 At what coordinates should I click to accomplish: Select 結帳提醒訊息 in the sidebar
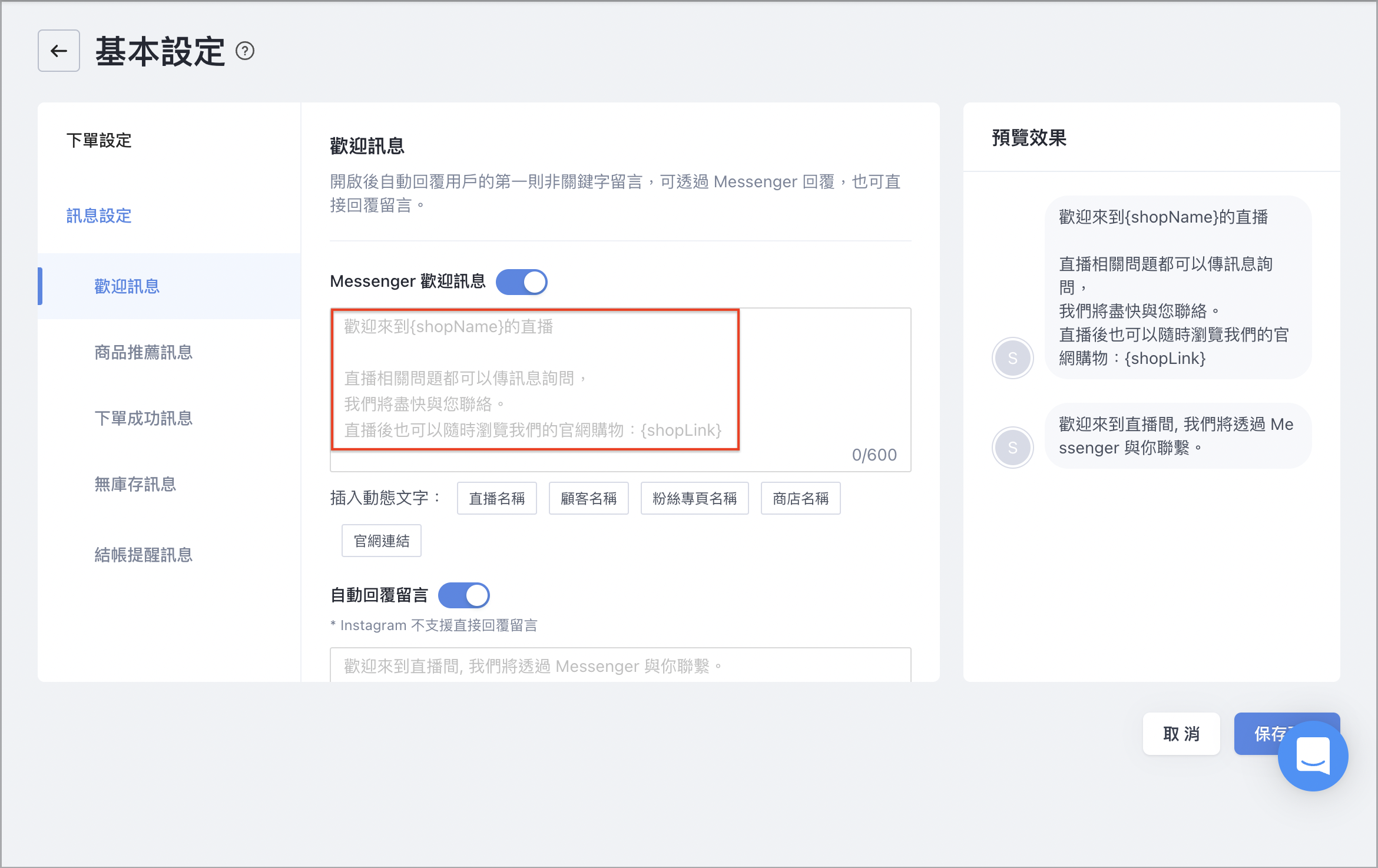coord(144,555)
